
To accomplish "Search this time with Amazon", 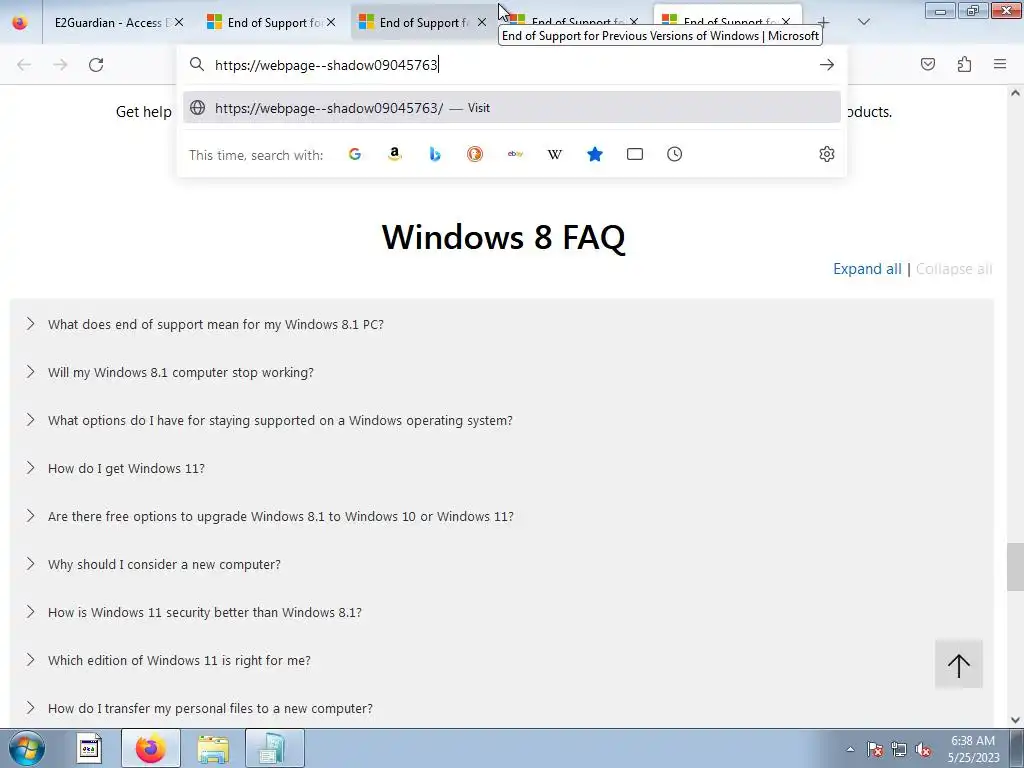I will (394, 154).
